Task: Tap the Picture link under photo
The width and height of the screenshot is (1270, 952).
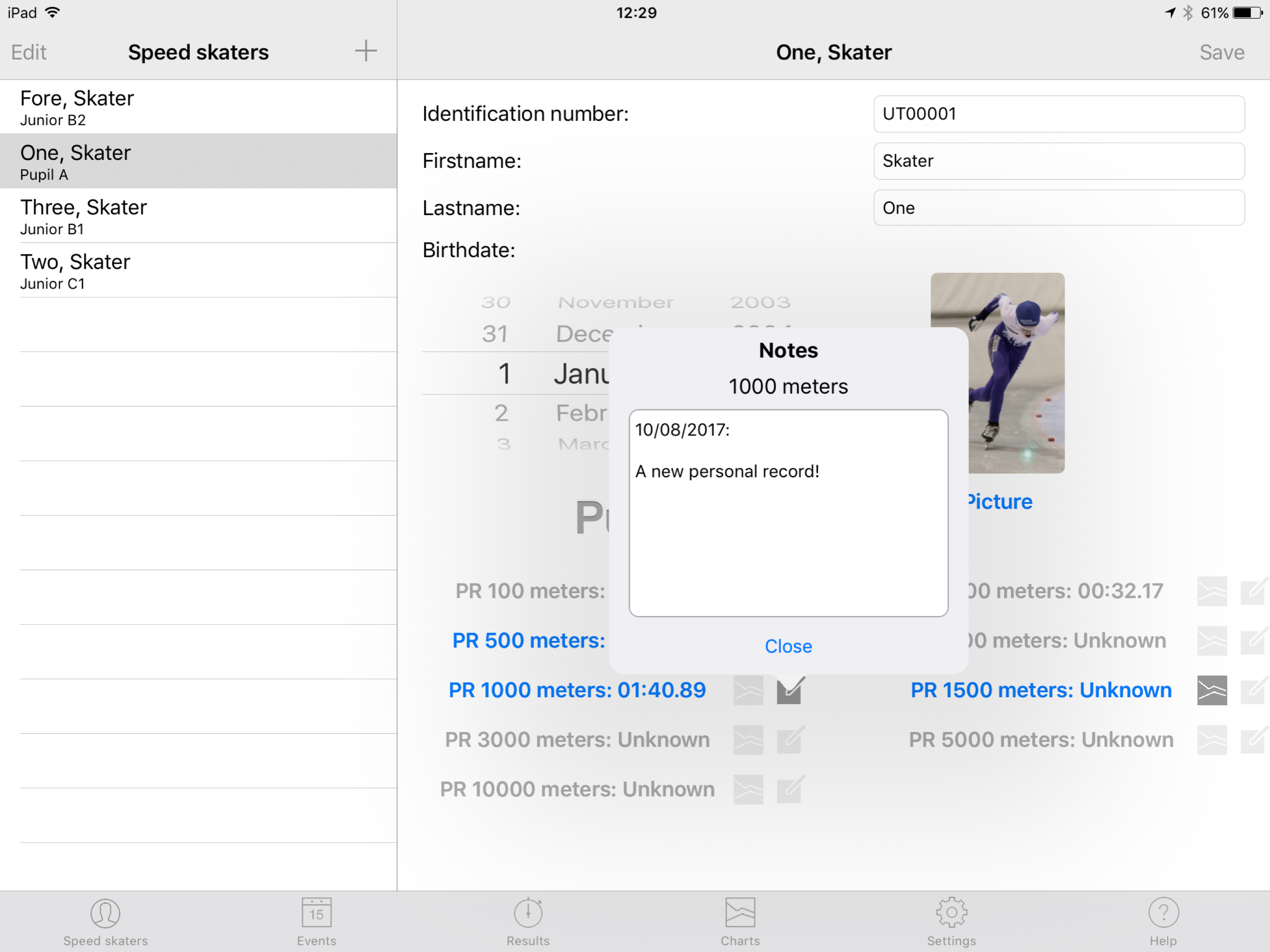Action: click(x=1000, y=501)
